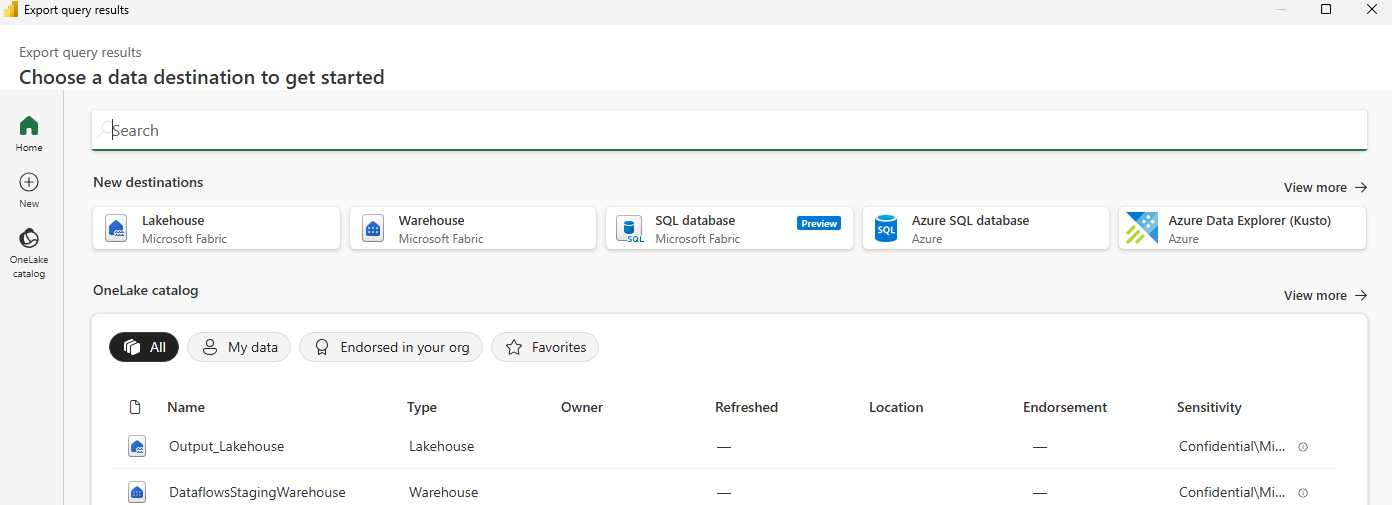Click the star icon on the Favorites filter
The height and width of the screenshot is (505, 1392).
(x=514, y=347)
